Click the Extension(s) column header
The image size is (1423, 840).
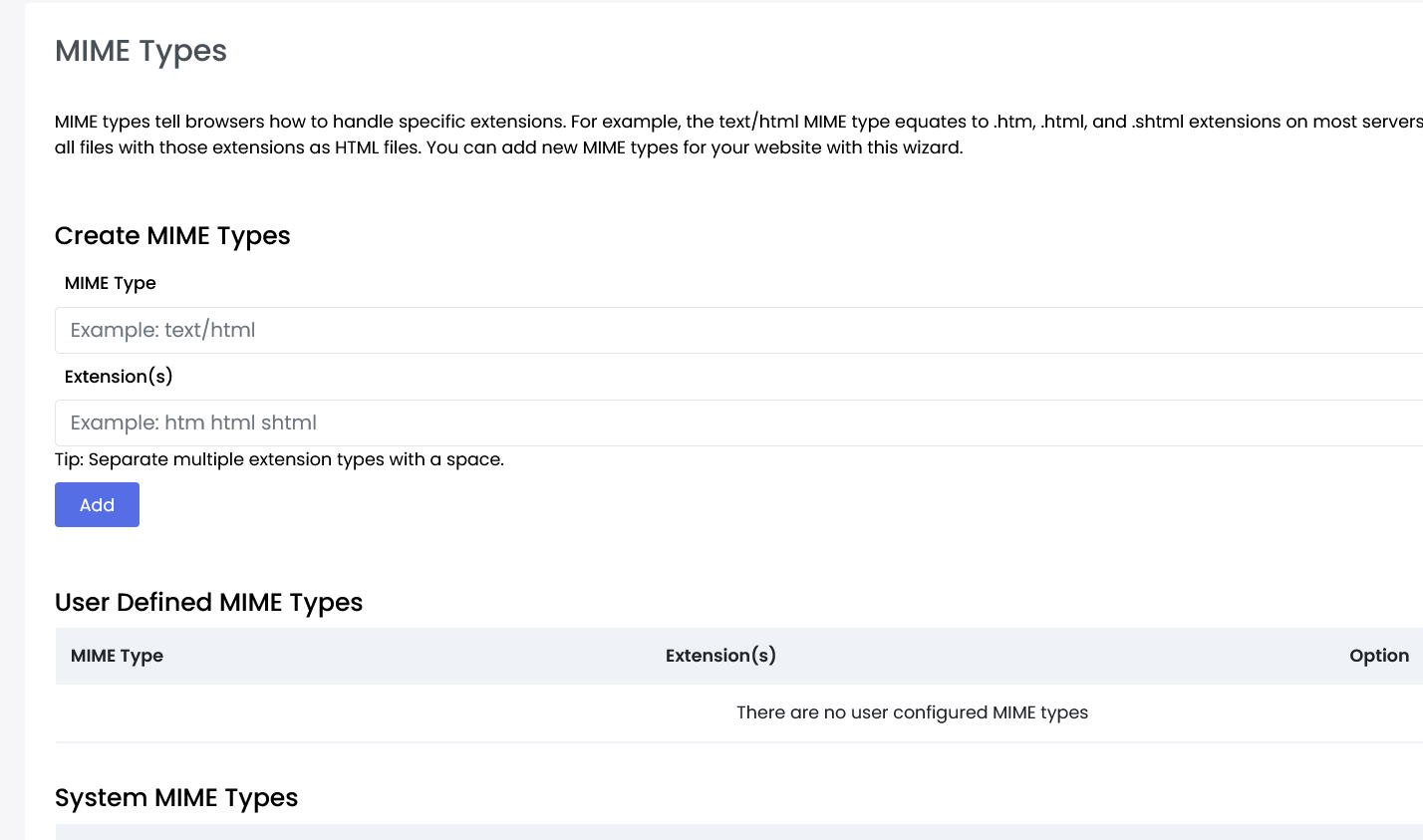click(720, 655)
